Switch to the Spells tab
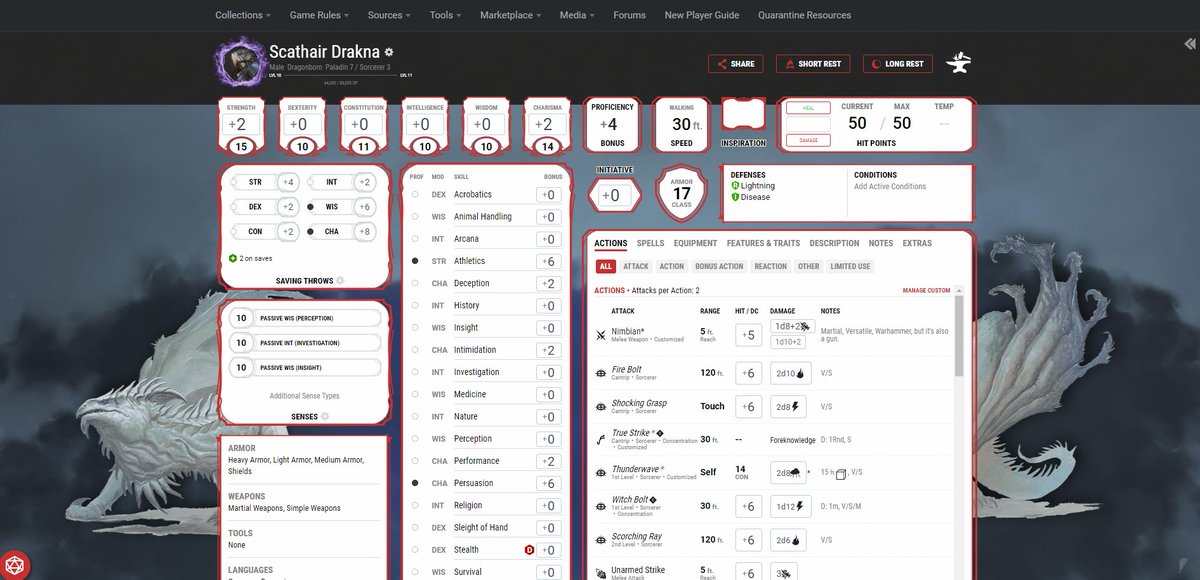 click(650, 243)
